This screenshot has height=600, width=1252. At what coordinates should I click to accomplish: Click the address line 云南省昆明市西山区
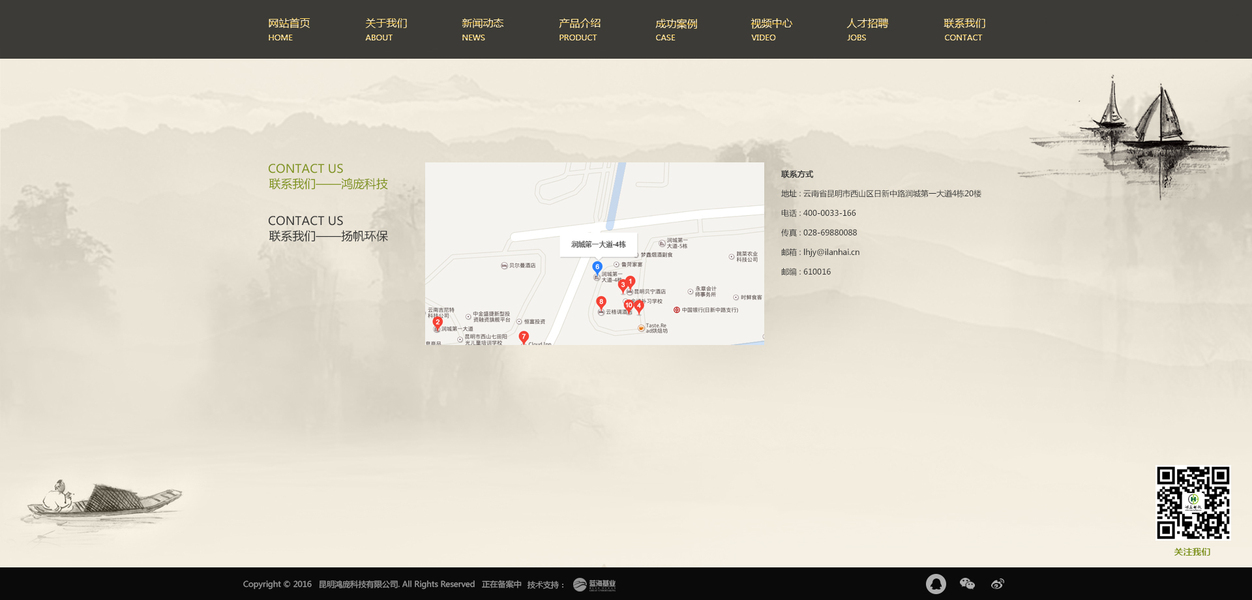[881, 194]
